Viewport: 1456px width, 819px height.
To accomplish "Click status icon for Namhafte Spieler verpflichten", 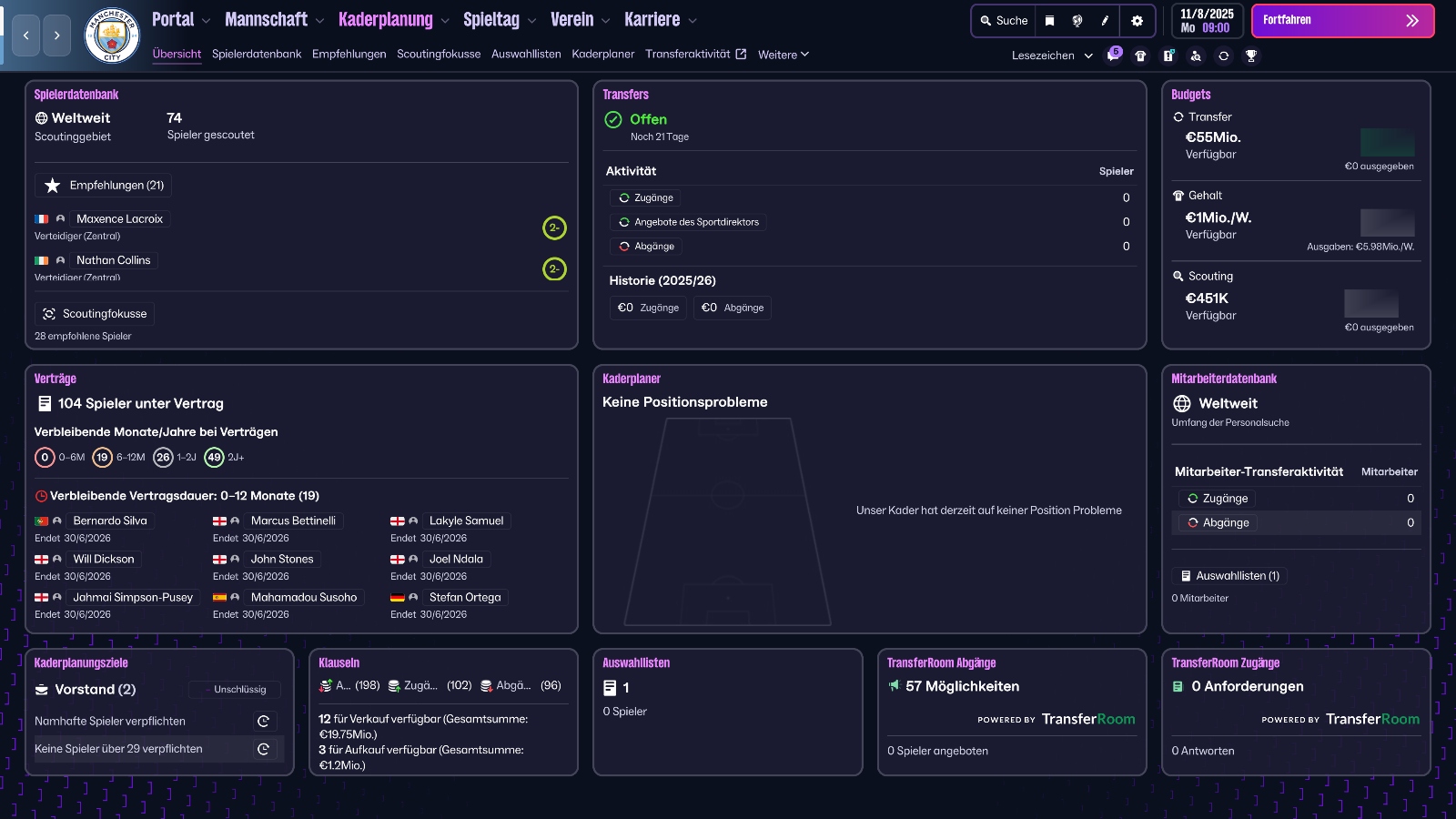I will (264, 721).
